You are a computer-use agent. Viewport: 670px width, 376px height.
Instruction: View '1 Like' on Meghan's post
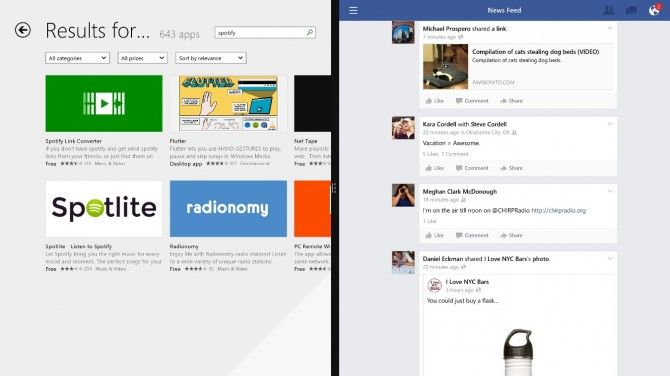click(429, 221)
